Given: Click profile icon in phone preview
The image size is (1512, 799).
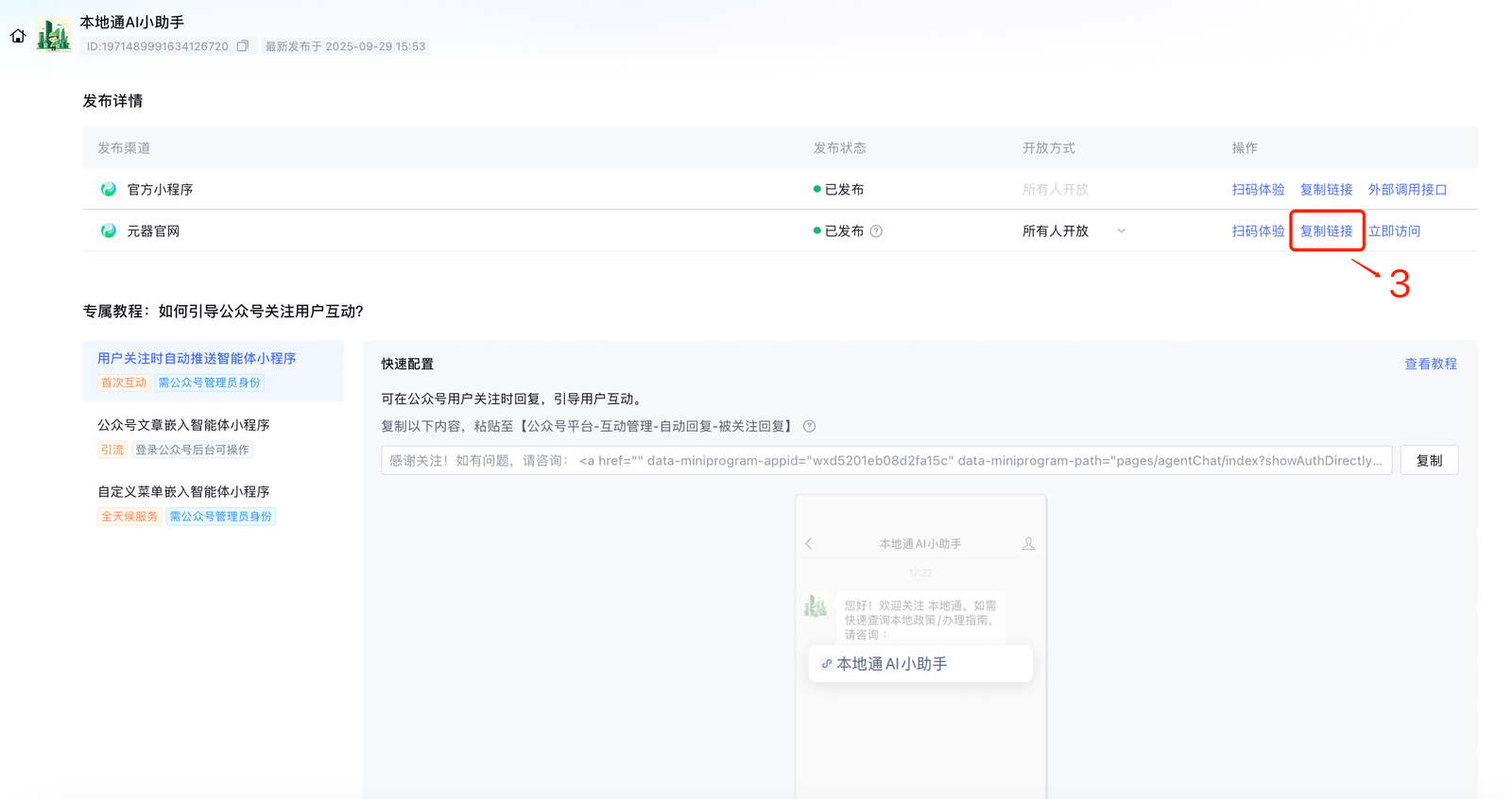Looking at the screenshot, I should click(x=1028, y=544).
